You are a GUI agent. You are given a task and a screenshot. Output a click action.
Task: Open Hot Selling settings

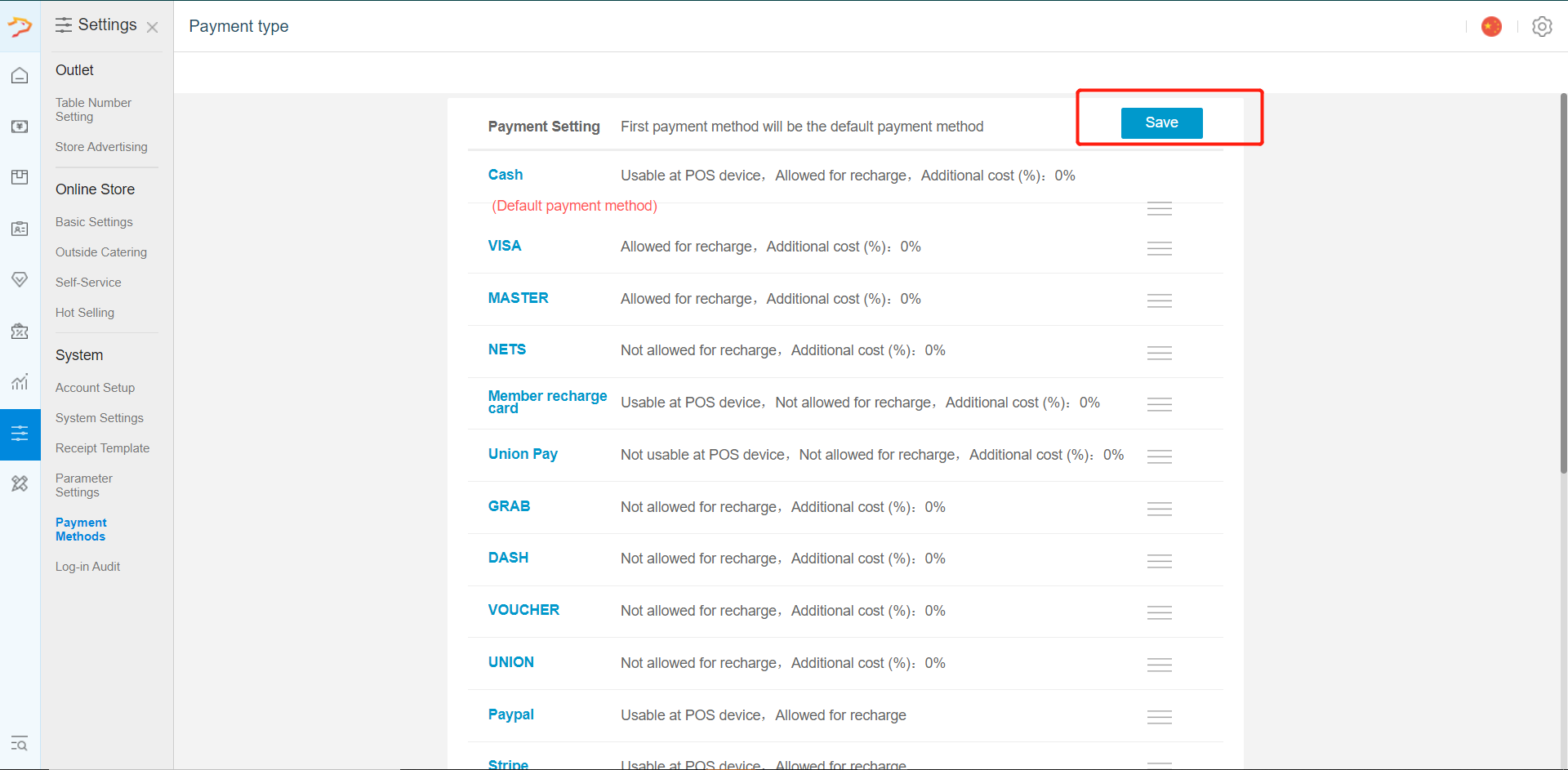tap(85, 313)
